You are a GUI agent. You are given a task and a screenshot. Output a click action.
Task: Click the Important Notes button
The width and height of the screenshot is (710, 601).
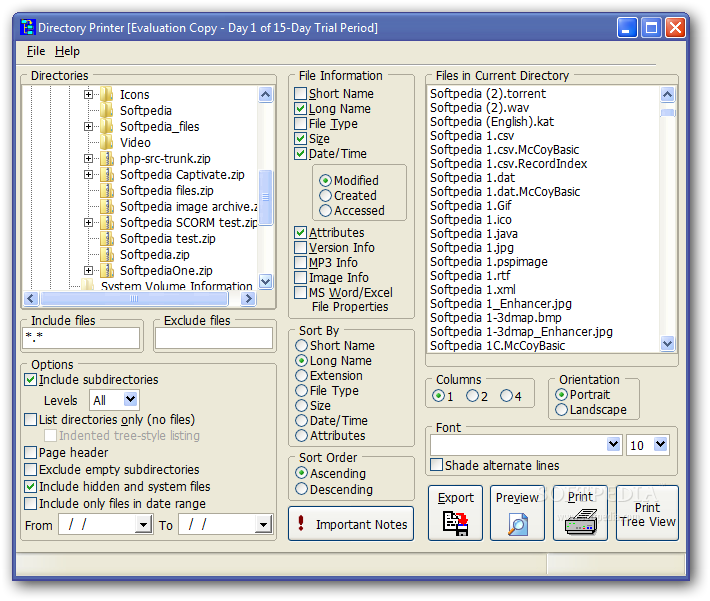click(351, 524)
